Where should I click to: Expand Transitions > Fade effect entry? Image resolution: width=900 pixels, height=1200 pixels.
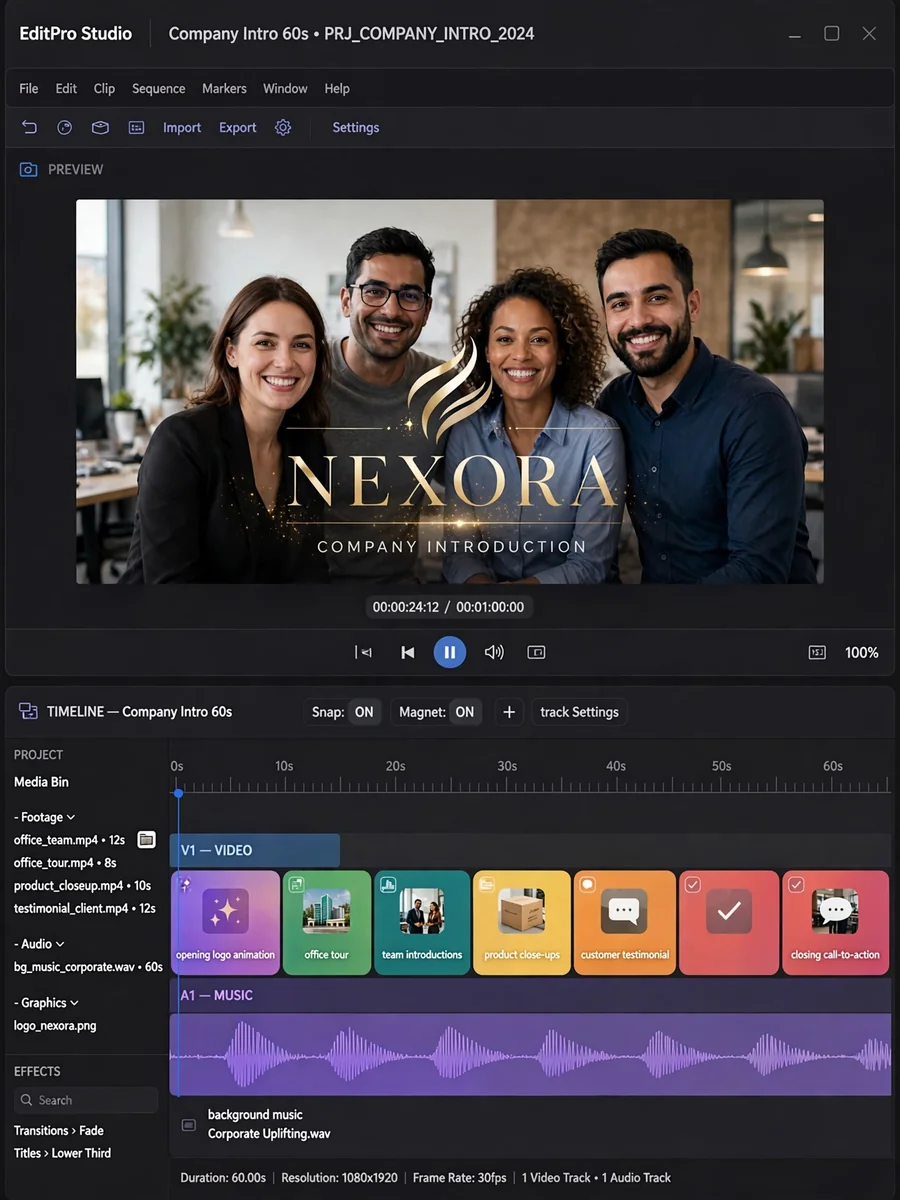(59, 1131)
